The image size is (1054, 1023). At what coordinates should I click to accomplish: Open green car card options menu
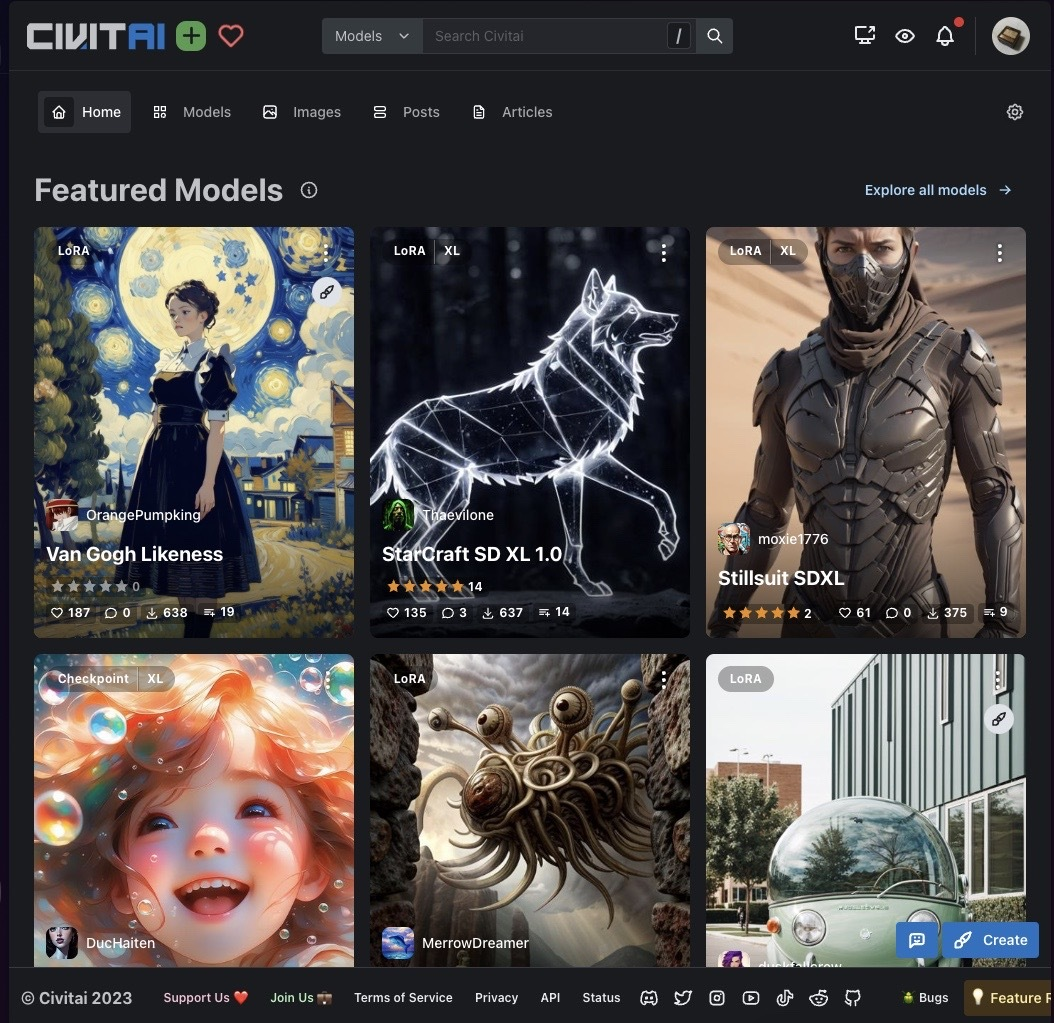point(998,680)
